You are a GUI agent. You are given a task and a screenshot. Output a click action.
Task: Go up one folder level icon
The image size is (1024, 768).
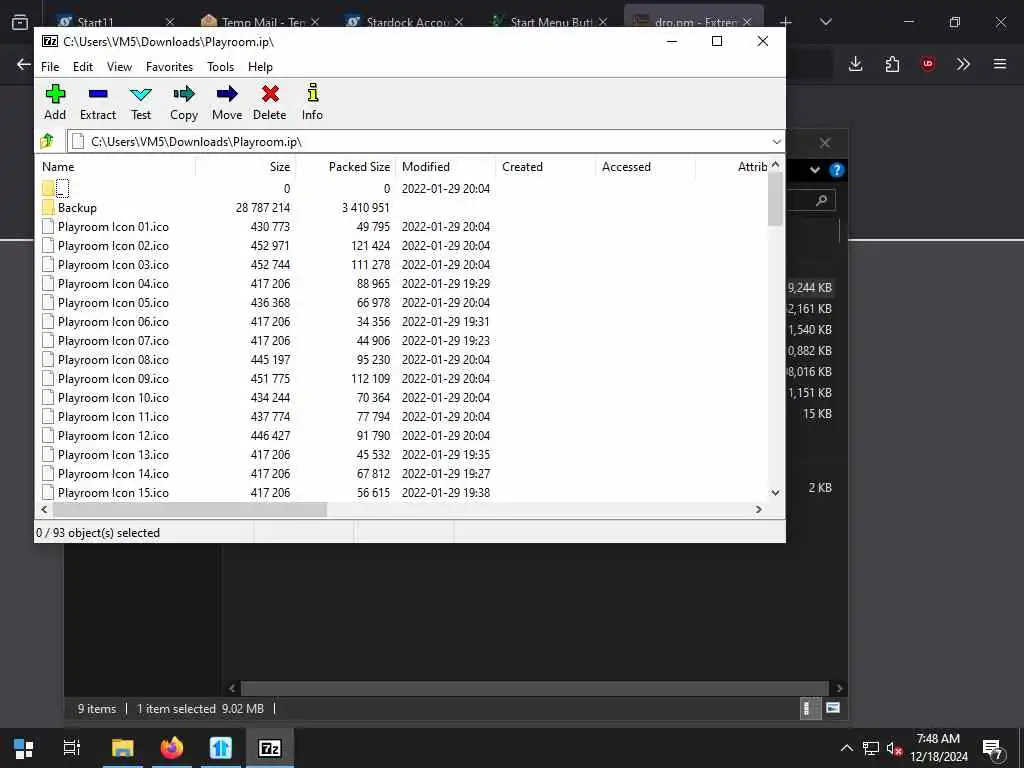(x=47, y=141)
